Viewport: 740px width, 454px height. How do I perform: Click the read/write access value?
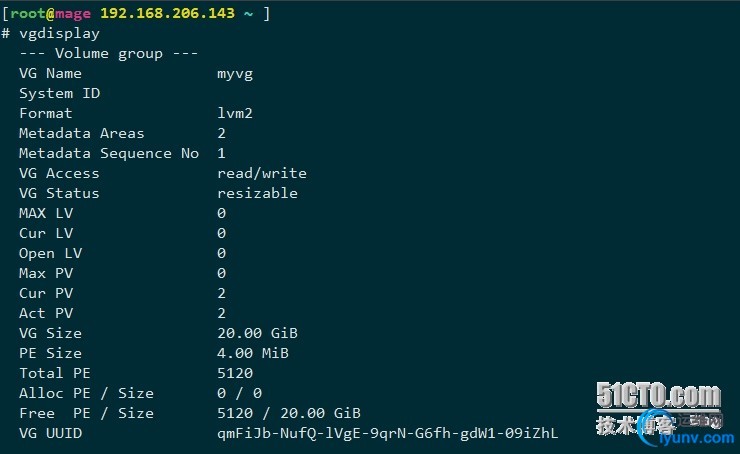[x=262, y=173]
